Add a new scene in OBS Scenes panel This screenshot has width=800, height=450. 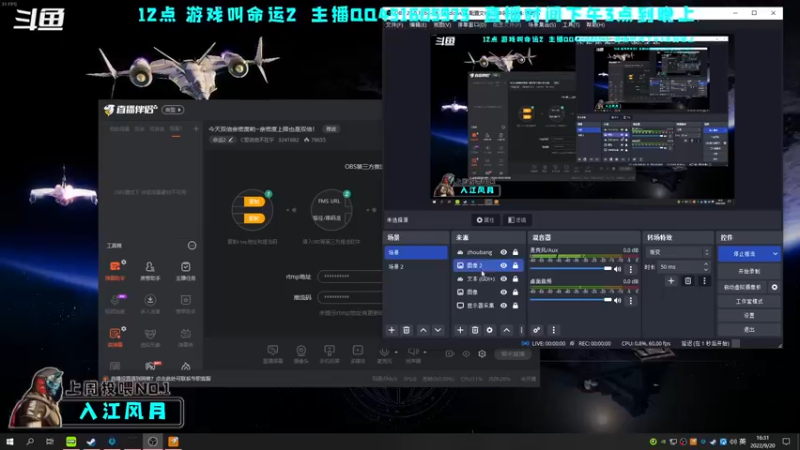391,330
